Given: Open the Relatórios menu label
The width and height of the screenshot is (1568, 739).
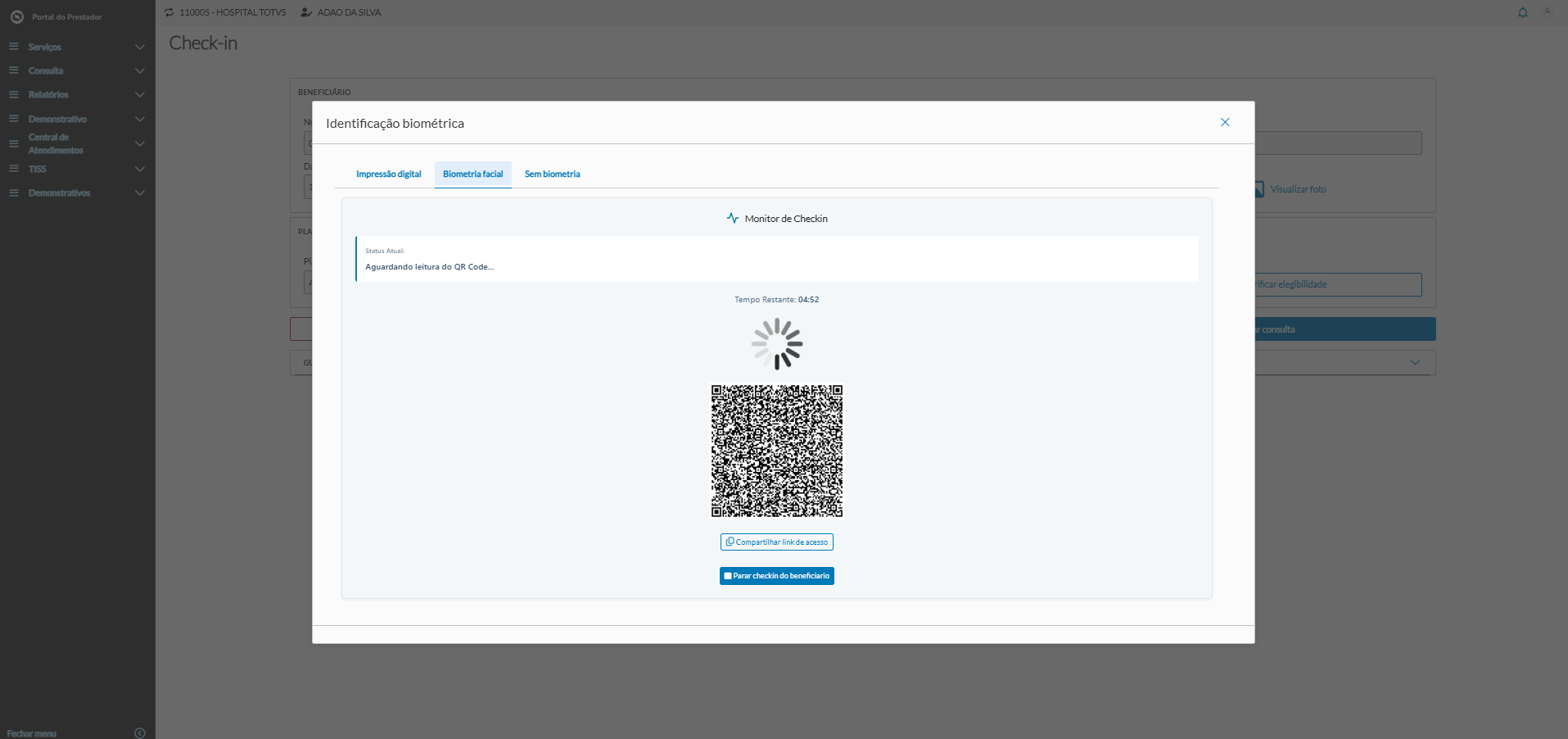Looking at the screenshot, I should (48, 94).
